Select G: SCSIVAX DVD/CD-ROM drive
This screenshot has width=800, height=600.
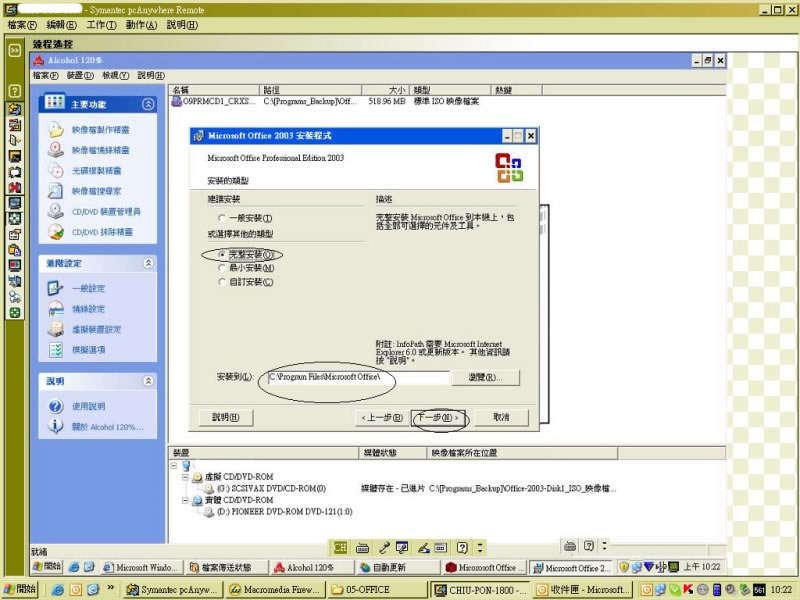[272, 489]
